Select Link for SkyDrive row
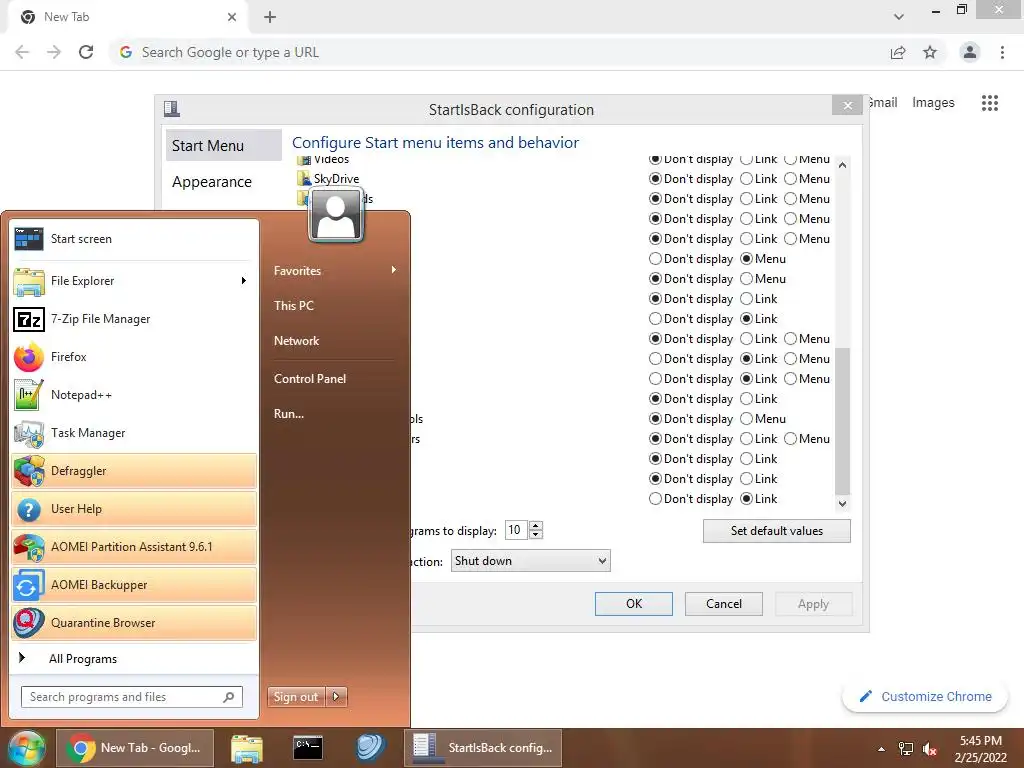The width and height of the screenshot is (1024, 768). [746, 179]
